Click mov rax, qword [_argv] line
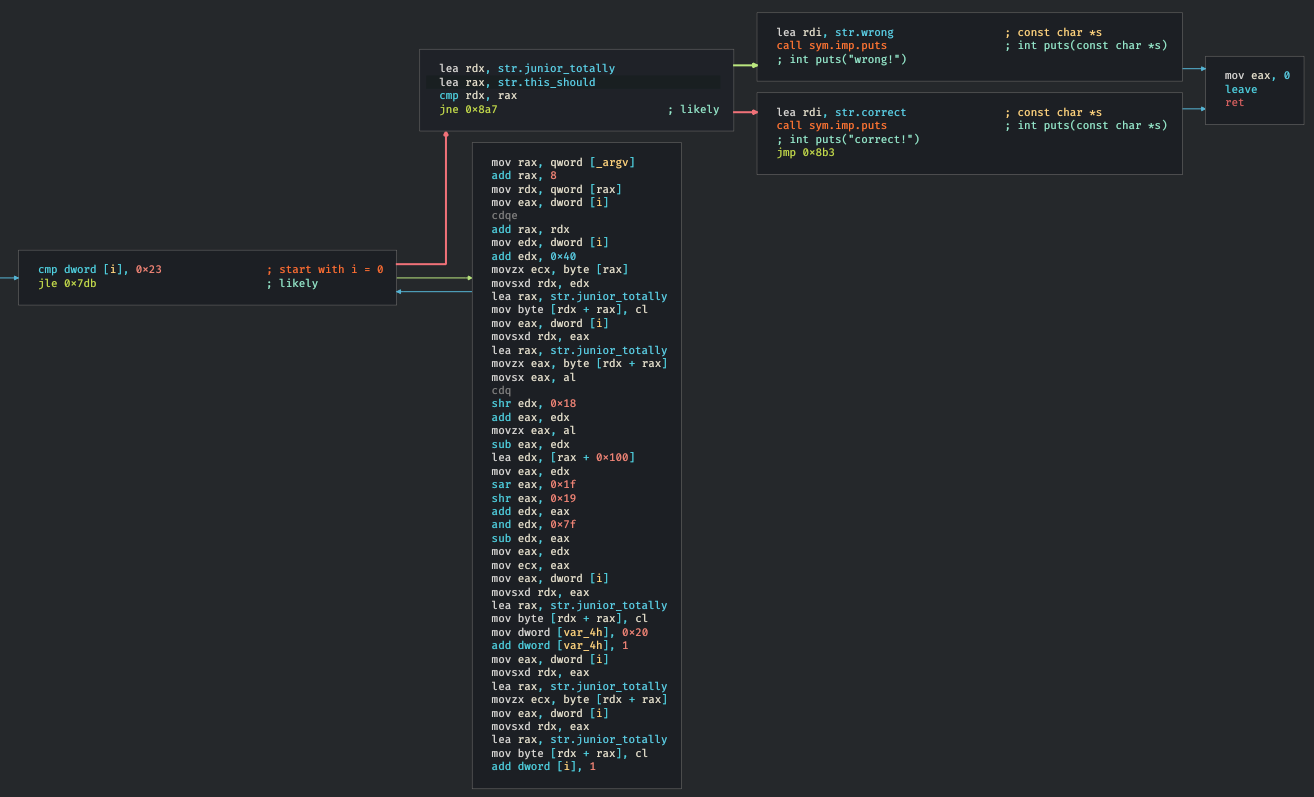This screenshot has height=797, width=1314. pyautogui.click(x=563, y=162)
